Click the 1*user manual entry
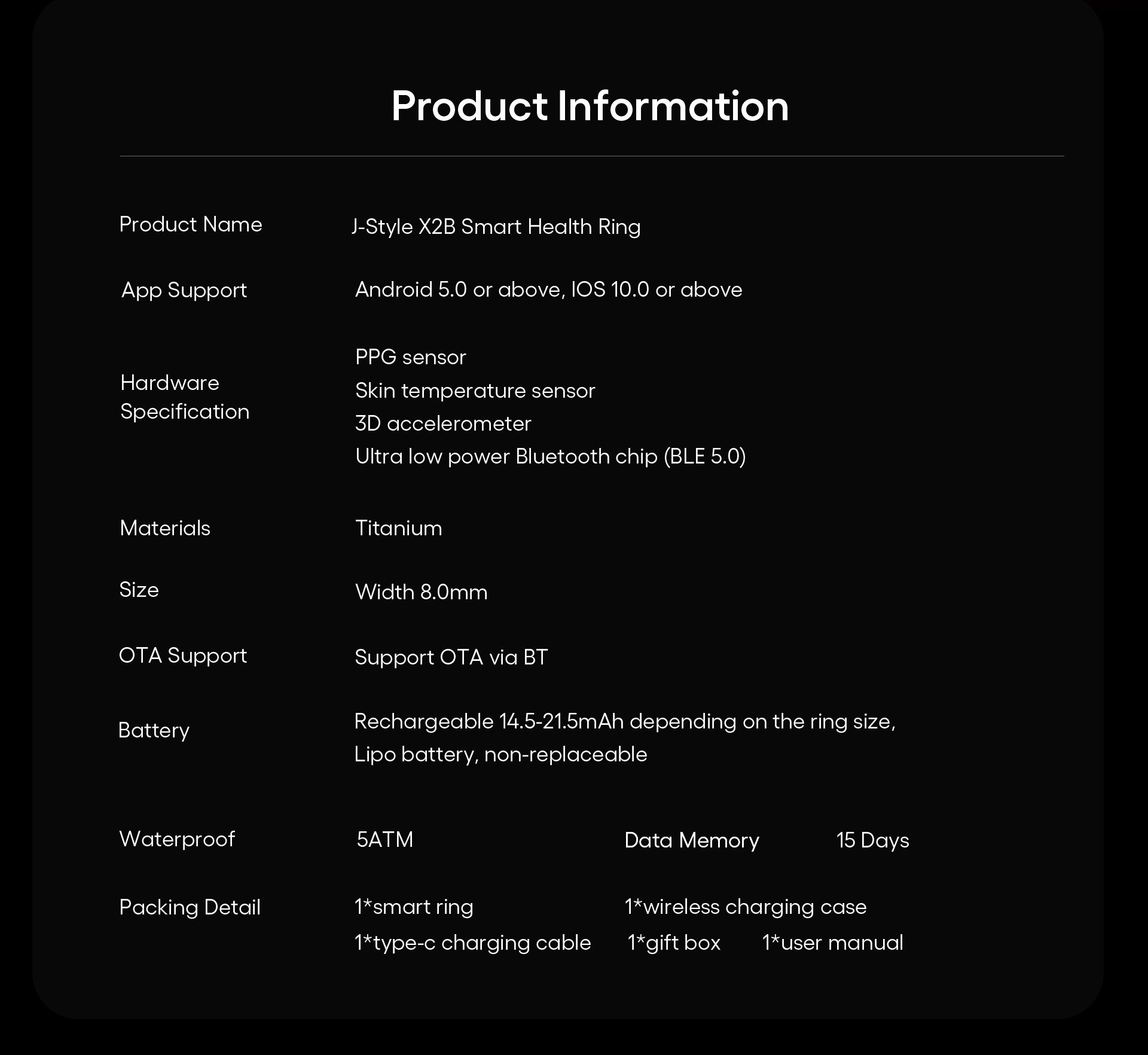 (x=832, y=943)
